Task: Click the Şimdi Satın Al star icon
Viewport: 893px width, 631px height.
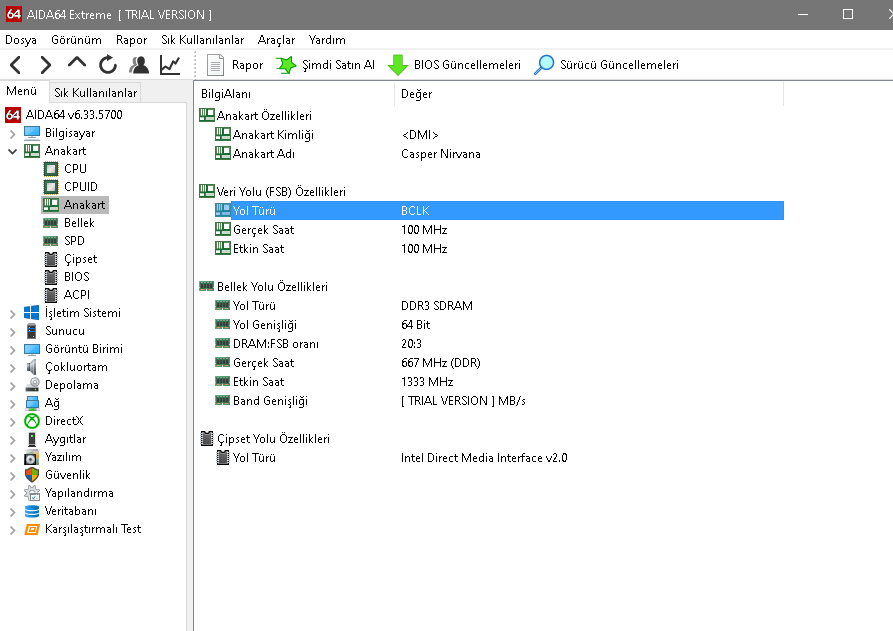Action: pos(286,65)
